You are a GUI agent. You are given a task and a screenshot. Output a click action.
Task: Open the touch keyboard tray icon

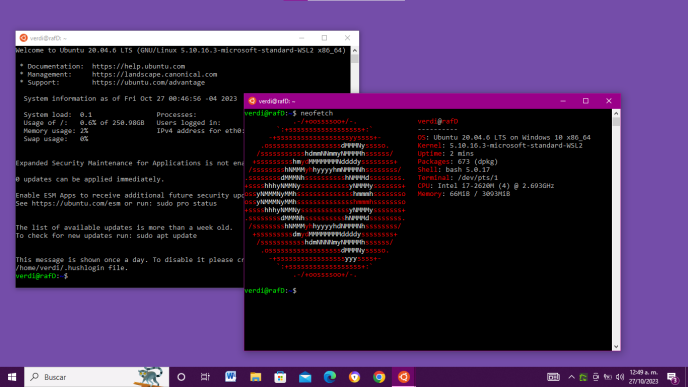click(553, 377)
